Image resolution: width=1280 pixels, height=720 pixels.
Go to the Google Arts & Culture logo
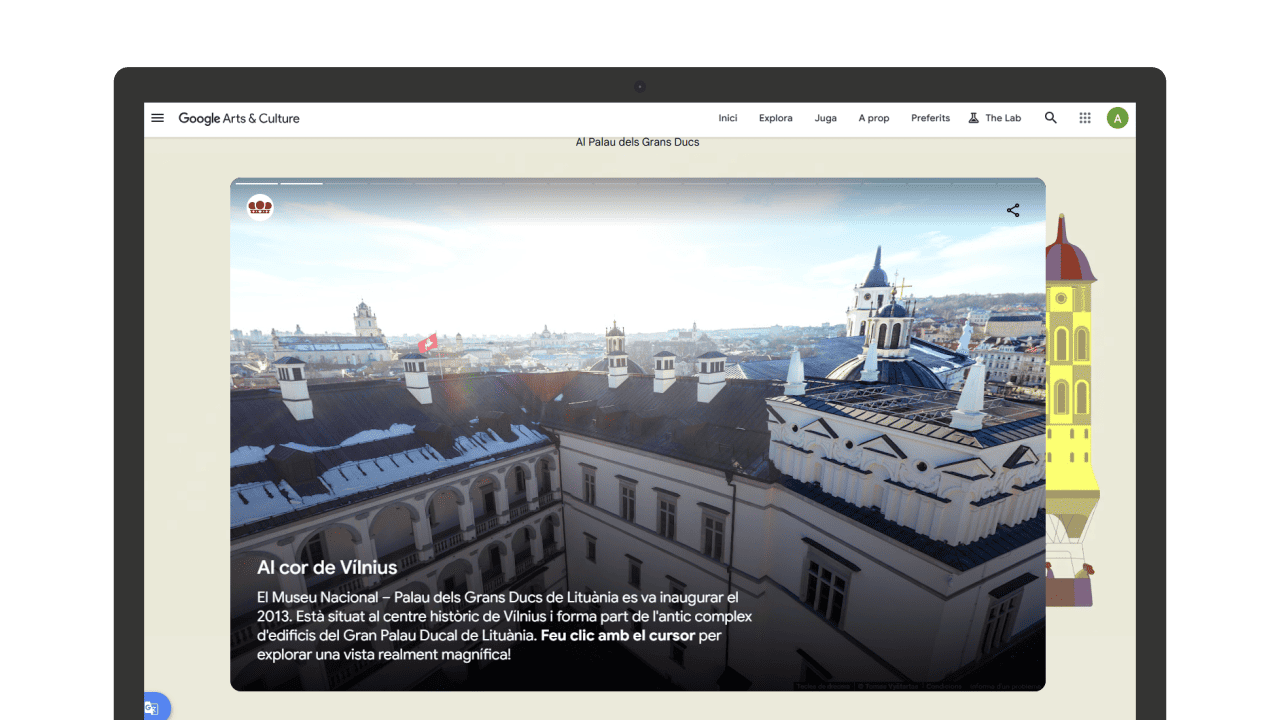238,117
